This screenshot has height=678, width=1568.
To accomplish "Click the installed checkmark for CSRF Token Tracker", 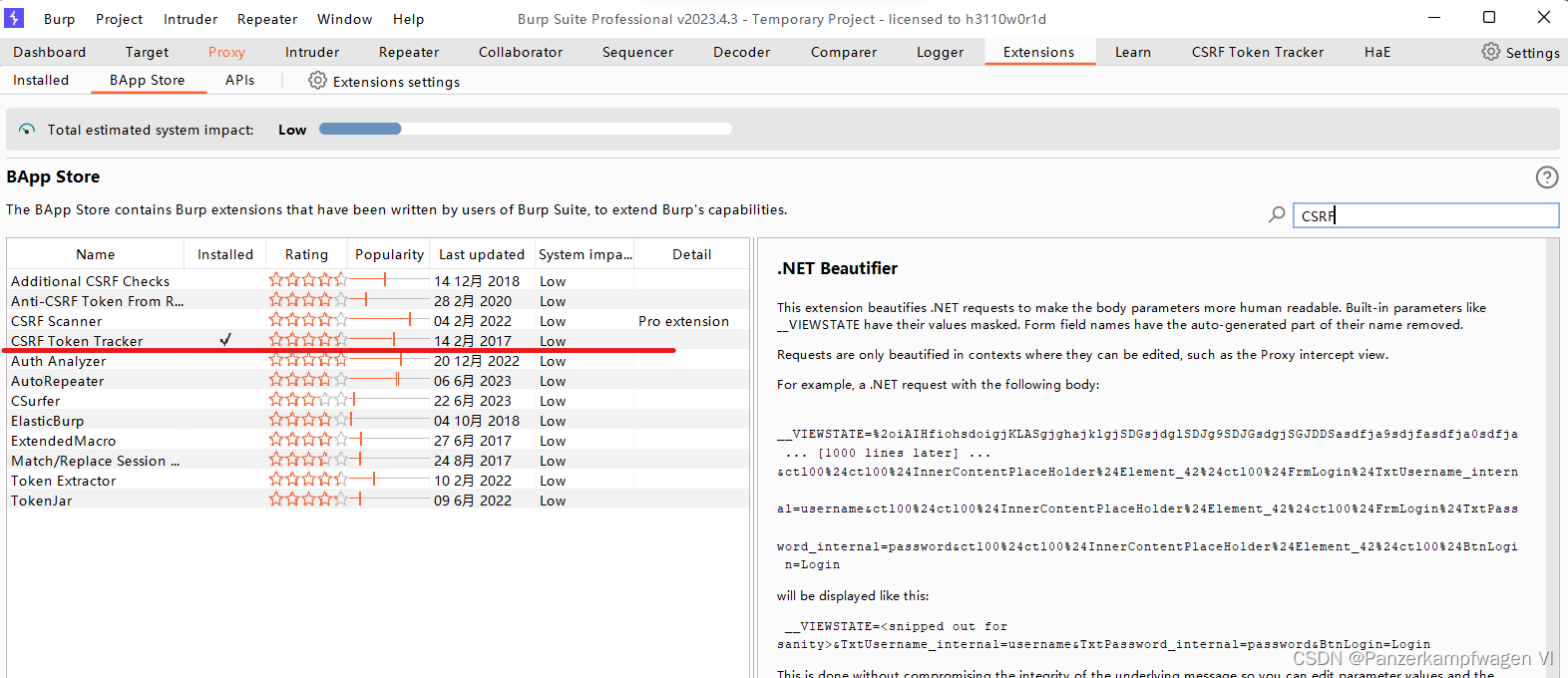I will (225, 340).
